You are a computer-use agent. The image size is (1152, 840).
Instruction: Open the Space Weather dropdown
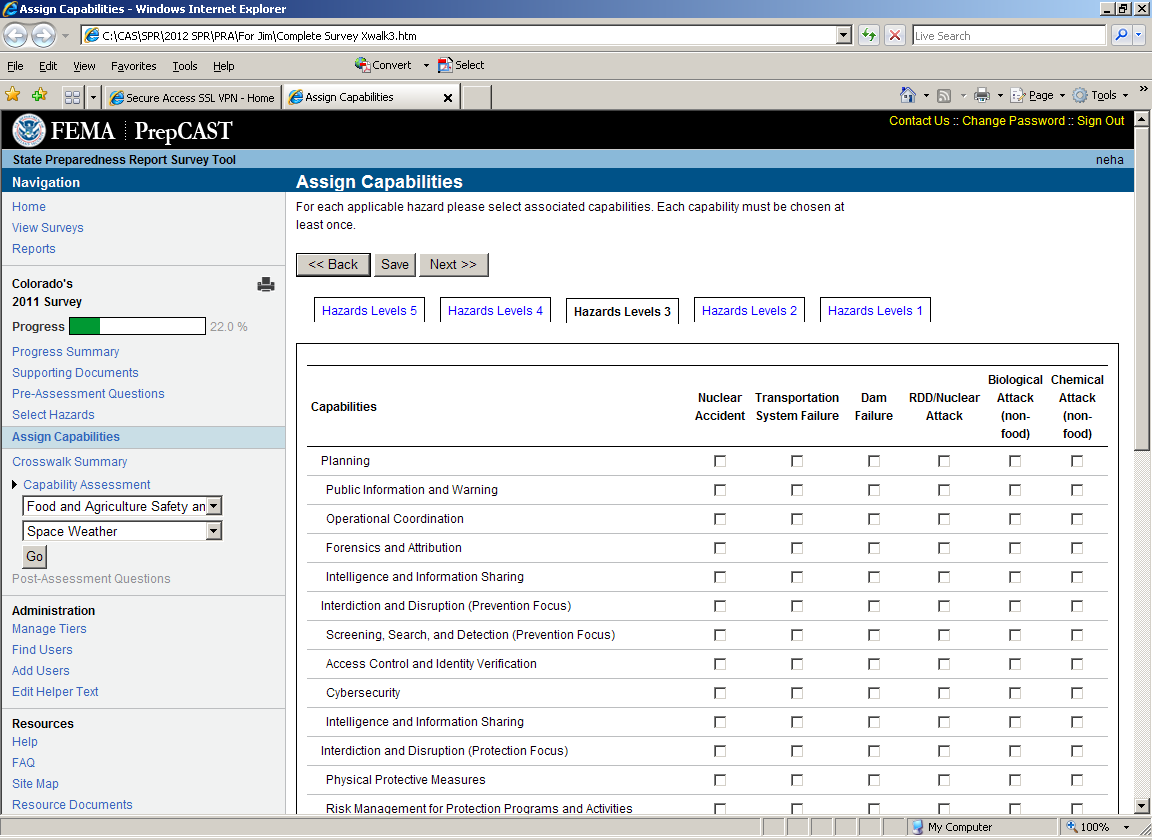[x=213, y=532]
